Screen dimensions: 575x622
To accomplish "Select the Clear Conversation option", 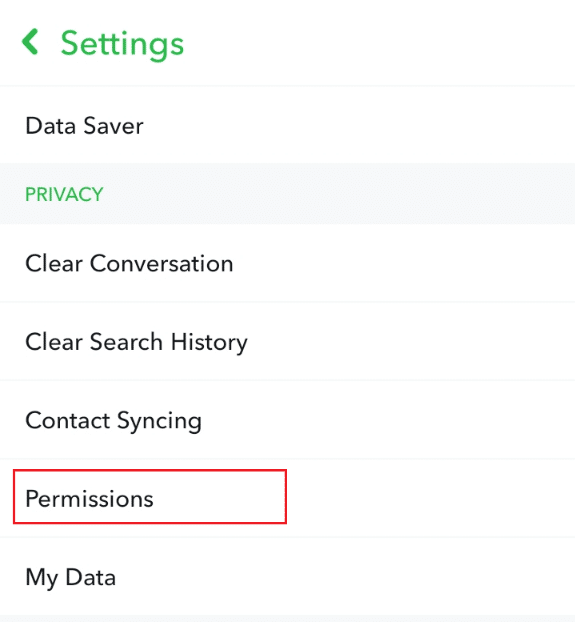I will [288, 263].
